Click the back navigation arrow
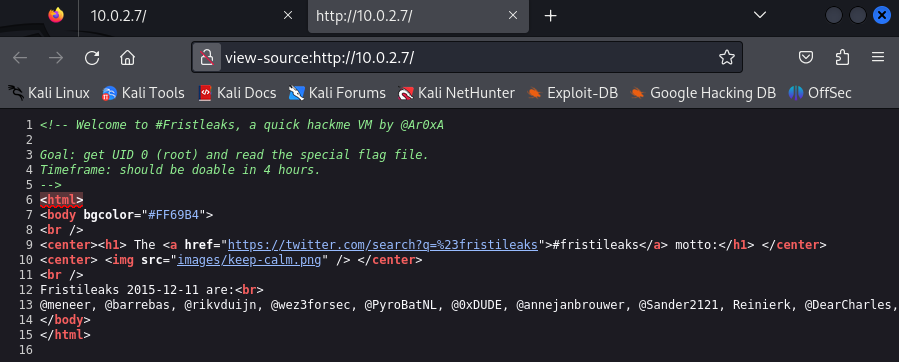The height and width of the screenshot is (362, 899). [20, 57]
